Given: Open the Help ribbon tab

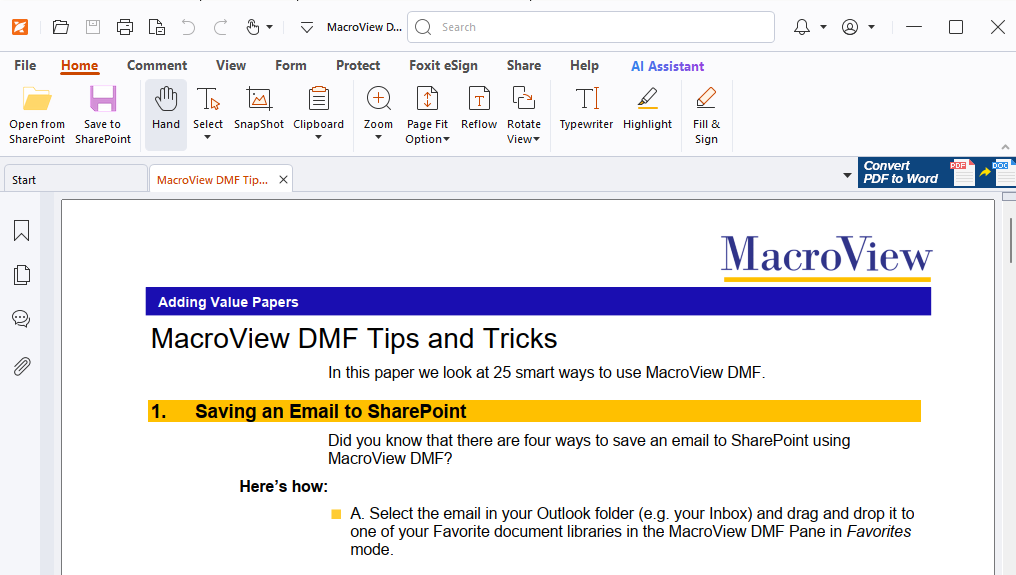Looking at the screenshot, I should click(584, 65).
